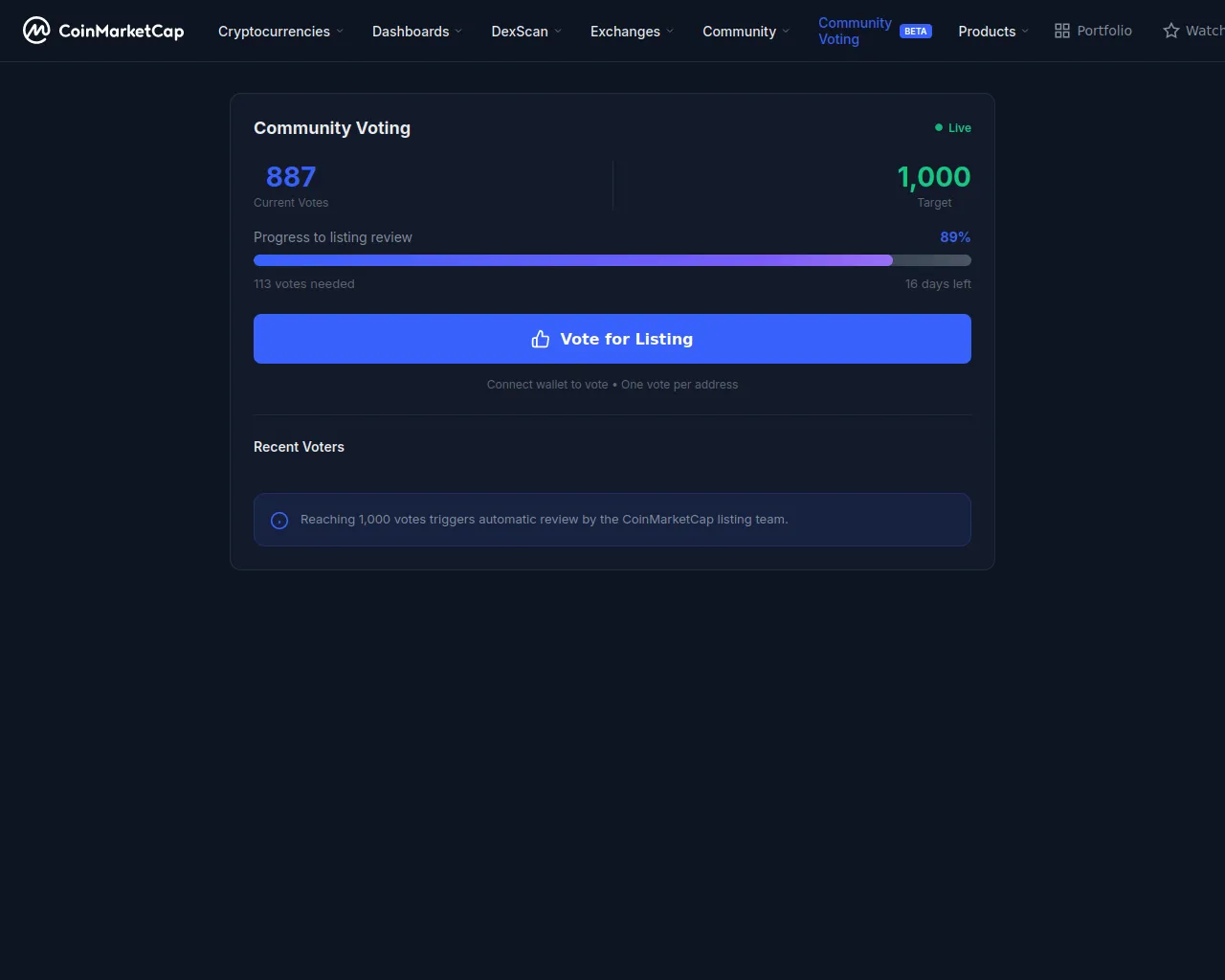Expand the DexScan dropdown chevron
The image size is (1225, 980).
558,31
